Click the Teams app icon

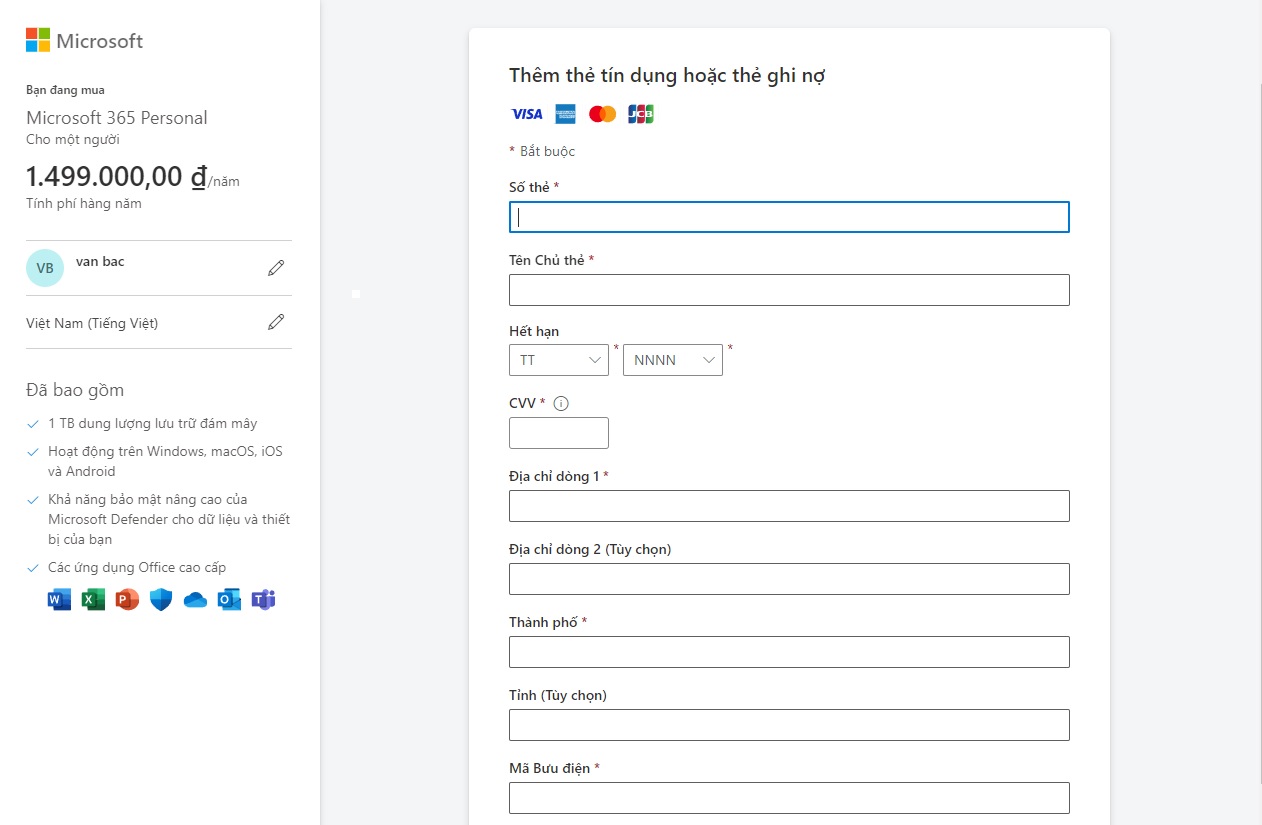coord(263,600)
